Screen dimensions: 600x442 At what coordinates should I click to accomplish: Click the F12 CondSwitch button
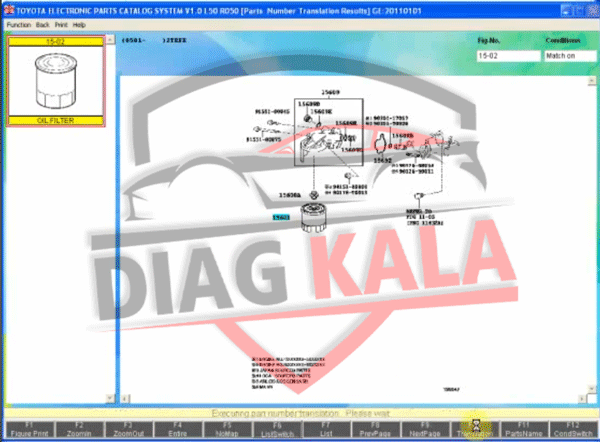(573, 429)
